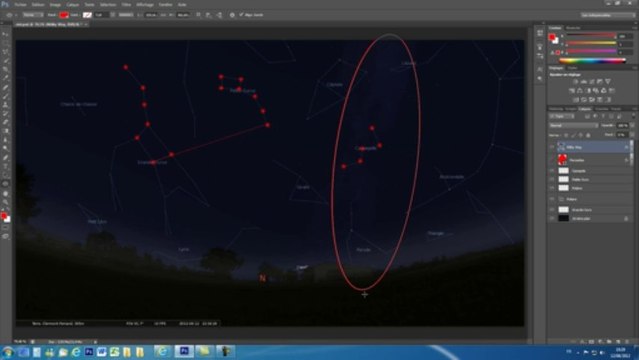Open shape geometry options gear

232,15
